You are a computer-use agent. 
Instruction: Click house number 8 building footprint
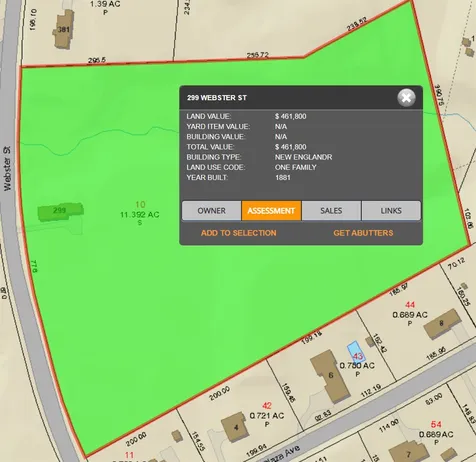click(442, 323)
